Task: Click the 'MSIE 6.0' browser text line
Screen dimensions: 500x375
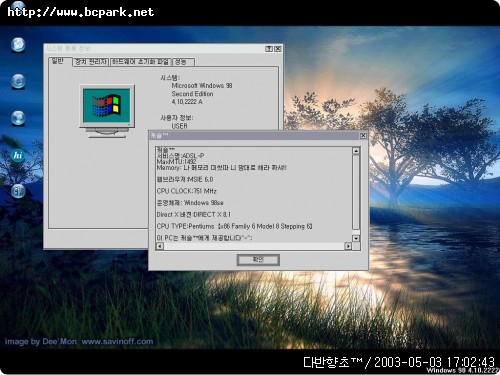Action: 185,179
